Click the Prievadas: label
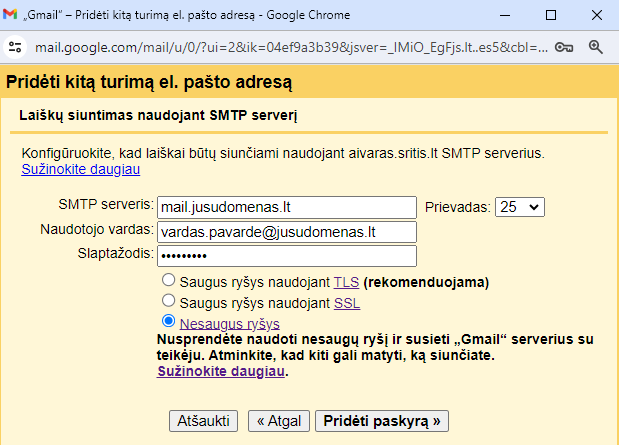The width and height of the screenshot is (619, 445). [458, 207]
